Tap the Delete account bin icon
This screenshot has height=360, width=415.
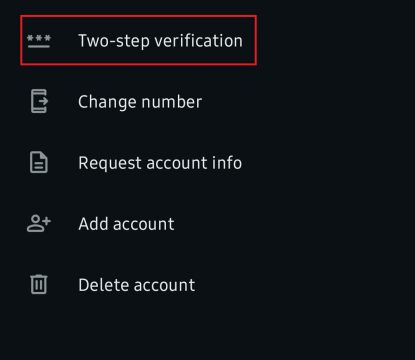tap(39, 284)
